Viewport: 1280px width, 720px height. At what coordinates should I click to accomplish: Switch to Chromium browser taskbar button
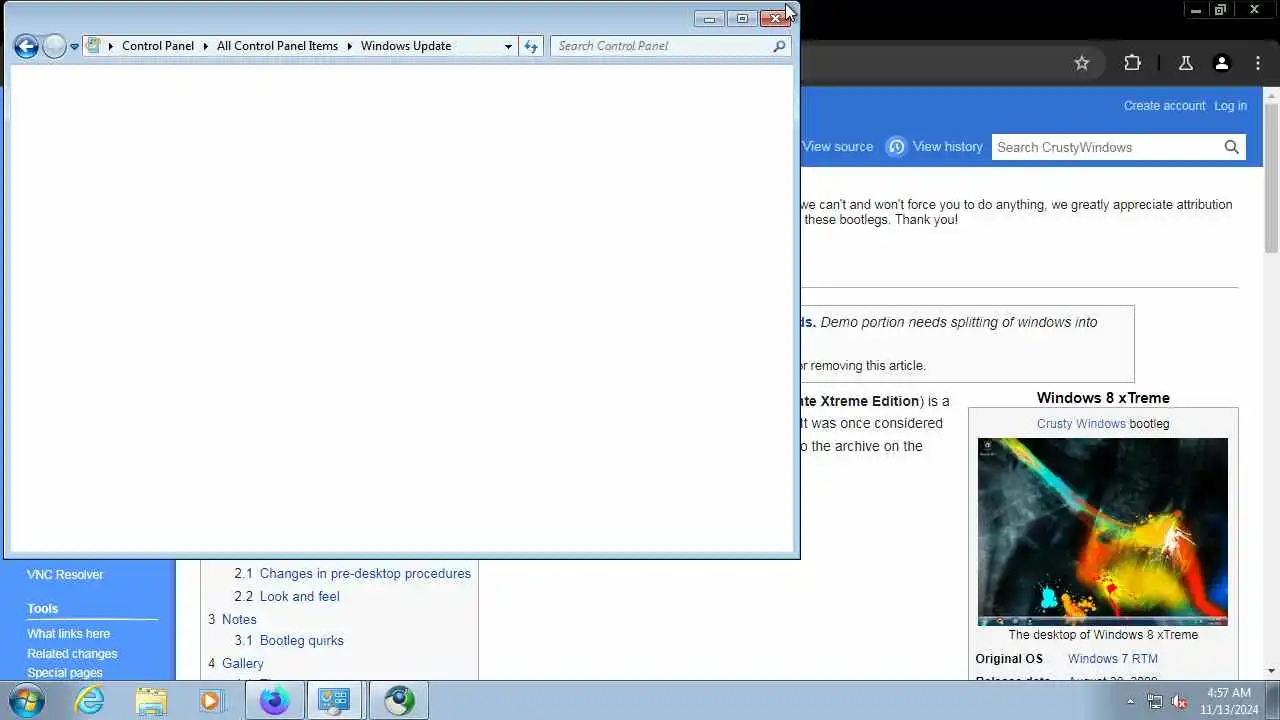[399, 701]
